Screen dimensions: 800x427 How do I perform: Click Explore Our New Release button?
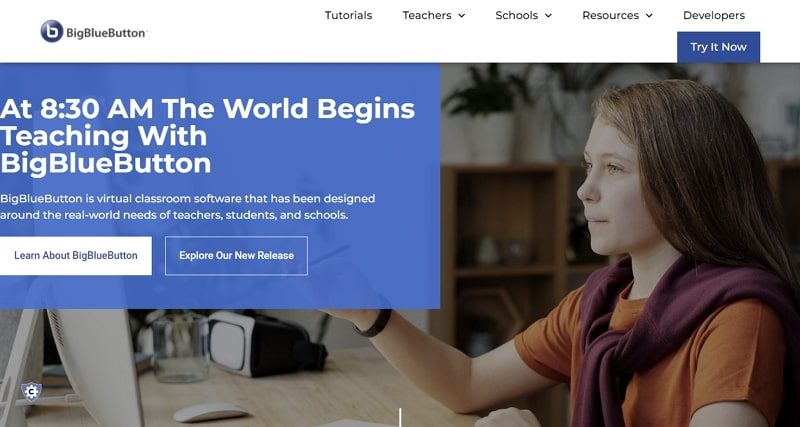236,256
